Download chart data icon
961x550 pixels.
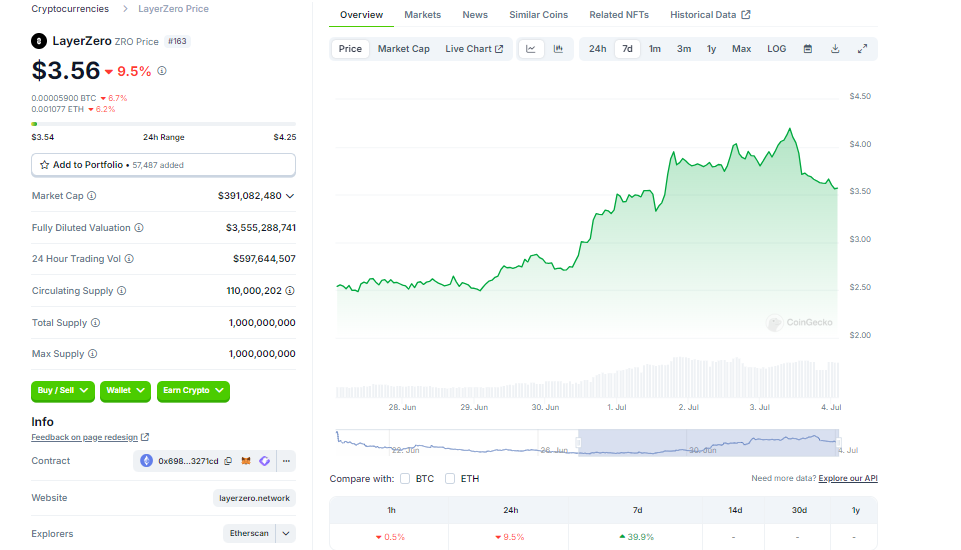(835, 49)
